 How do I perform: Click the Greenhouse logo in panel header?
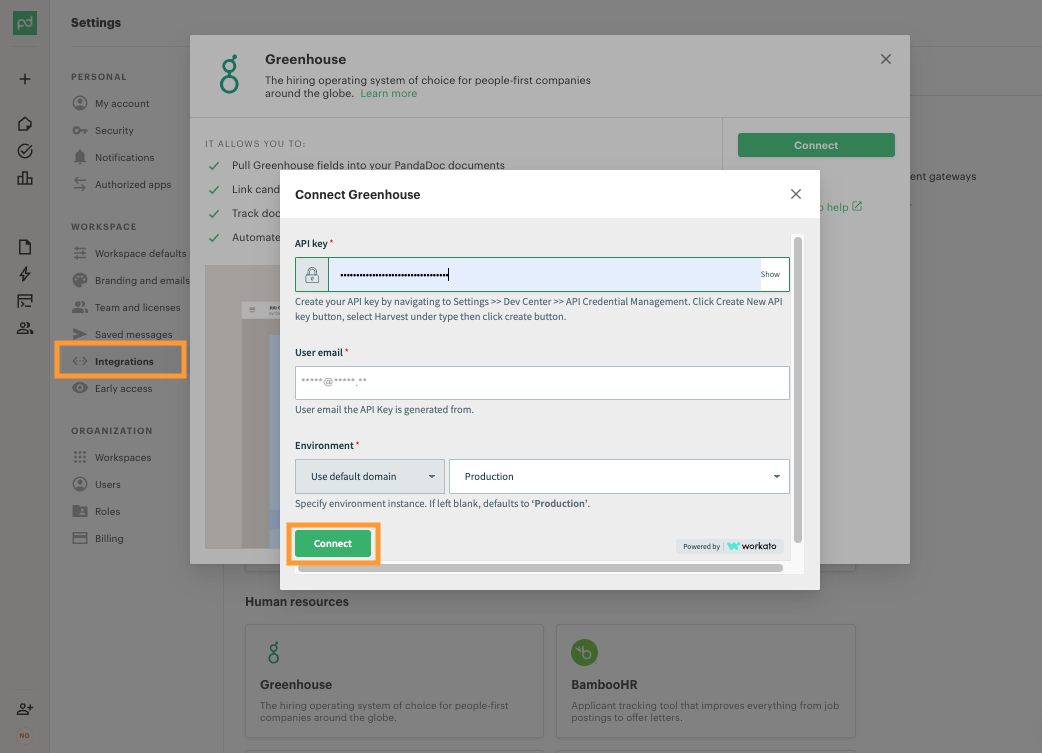coord(229,74)
